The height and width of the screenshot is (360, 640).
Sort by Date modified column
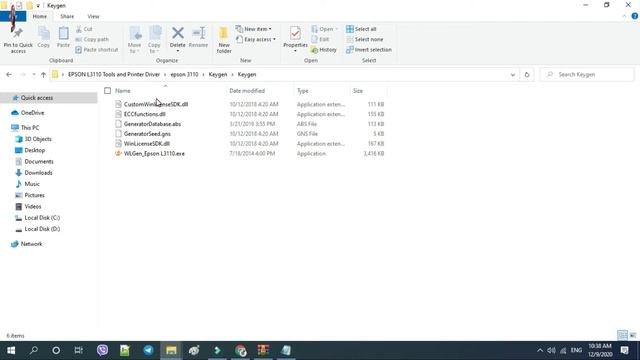point(247,91)
